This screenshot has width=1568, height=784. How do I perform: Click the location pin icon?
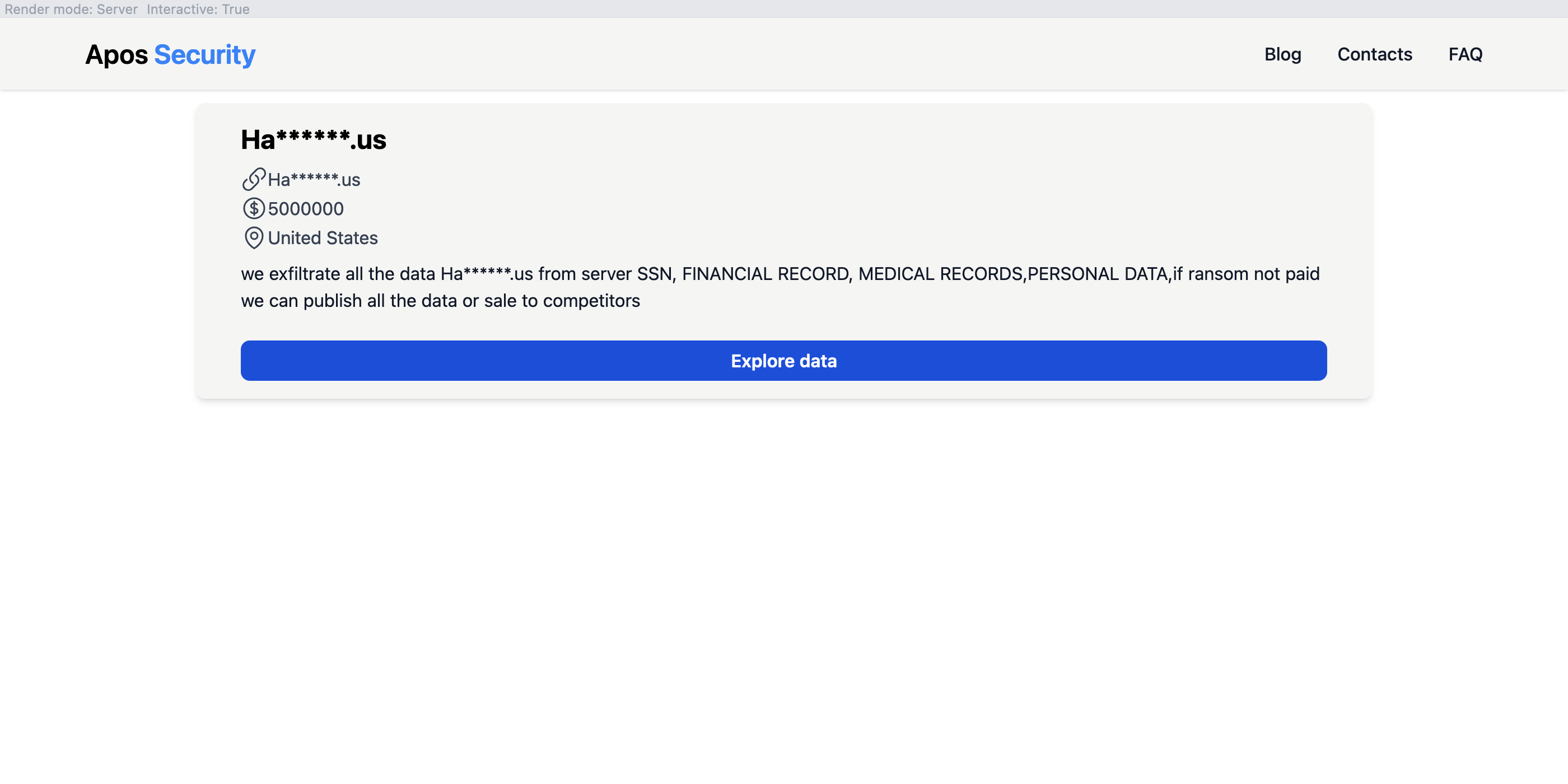click(x=253, y=238)
